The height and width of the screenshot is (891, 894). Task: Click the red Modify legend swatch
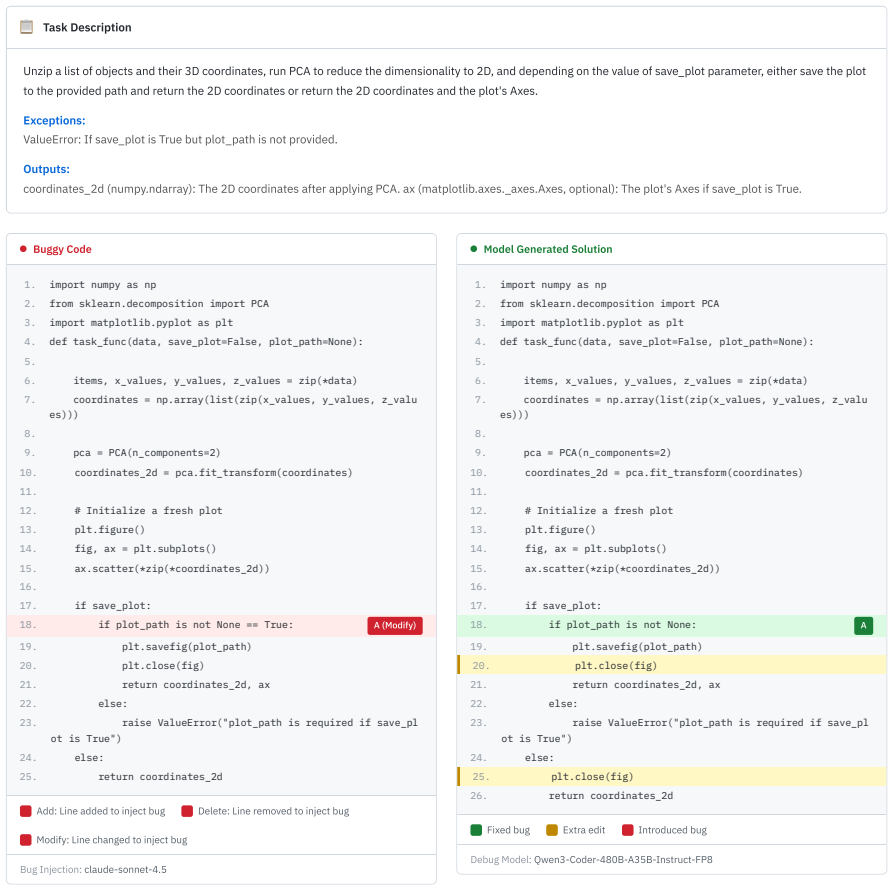pyautogui.click(x=26, y=840)
